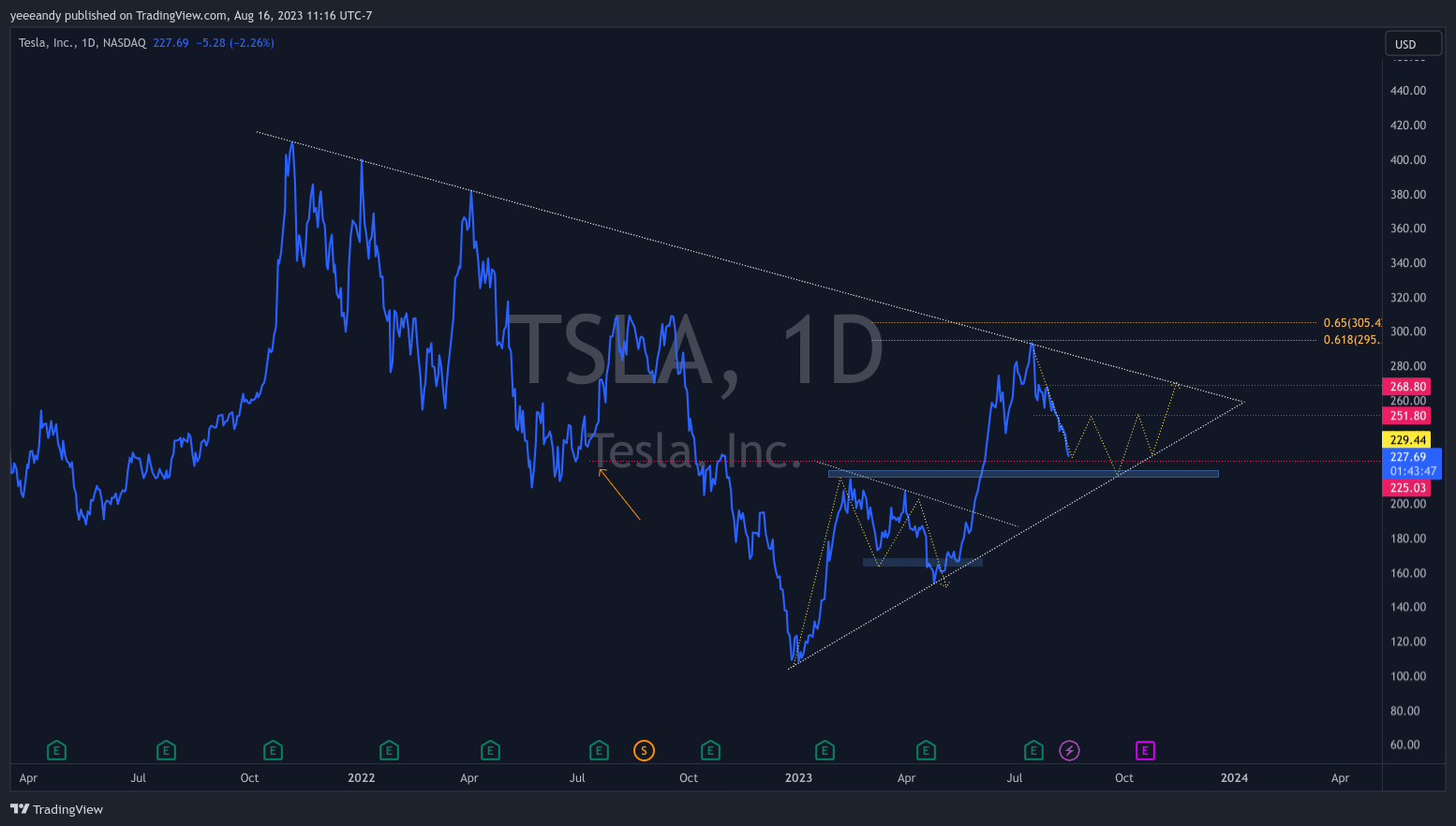Click the Tesla, Inc. symbol title
This screenshot has width=1456, height=826.
point(47,43)
